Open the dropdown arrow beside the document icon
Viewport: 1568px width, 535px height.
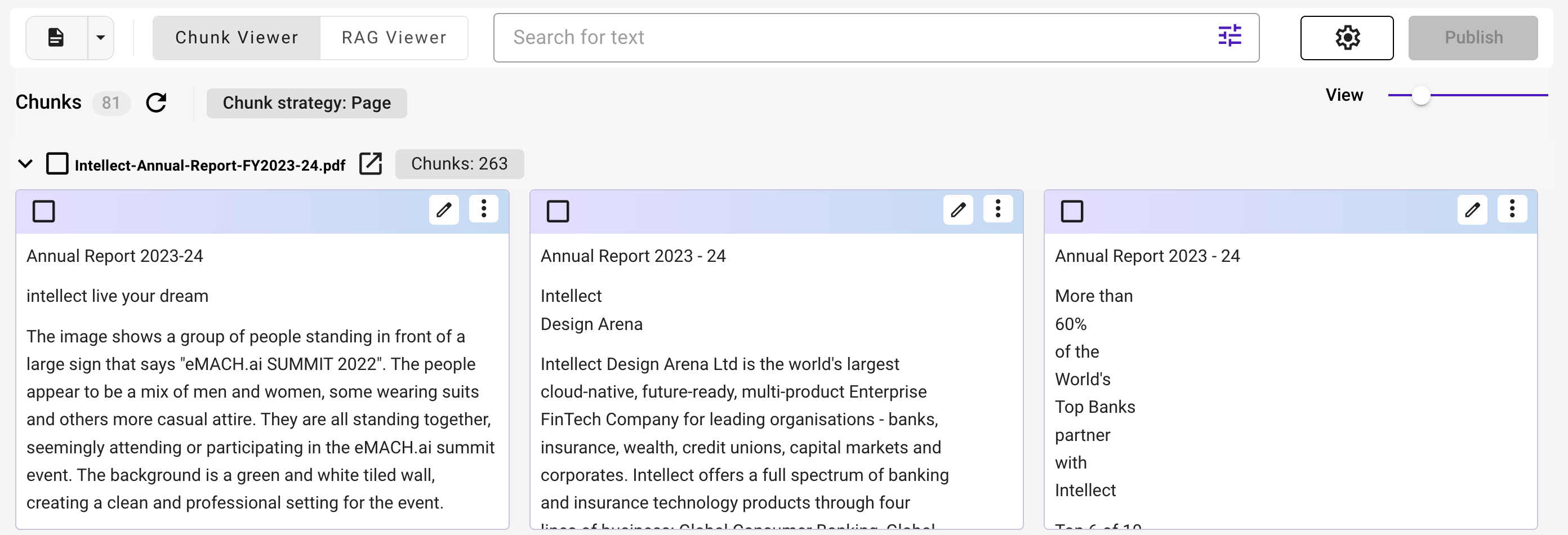coord(101,38)
